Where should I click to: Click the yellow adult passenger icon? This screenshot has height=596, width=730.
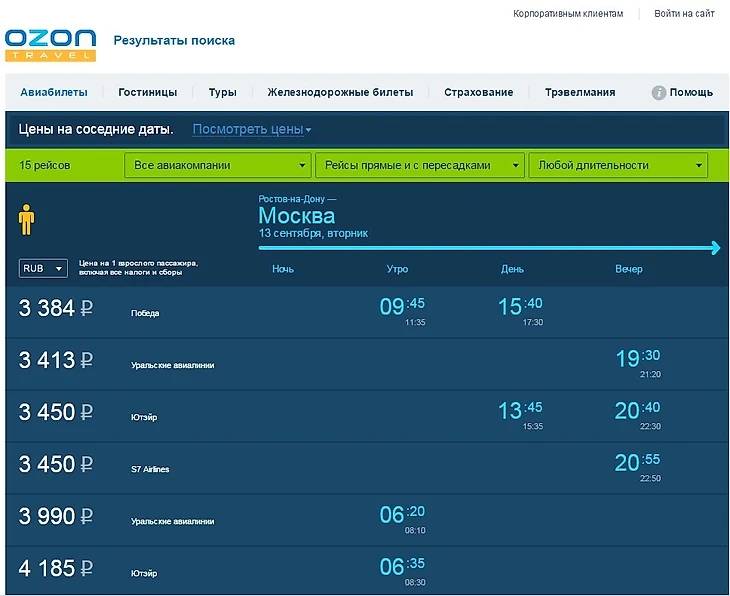pyautogui.click(x=27, y=219)
